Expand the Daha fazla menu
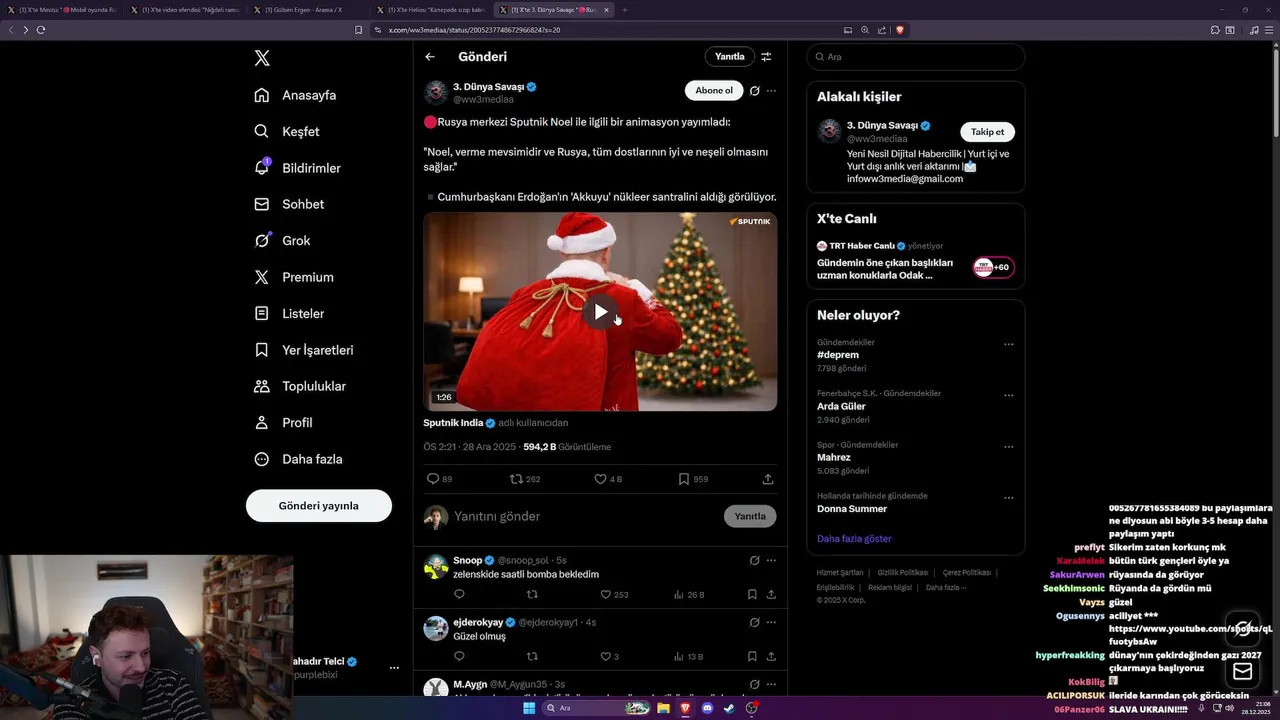 [298, 459]
